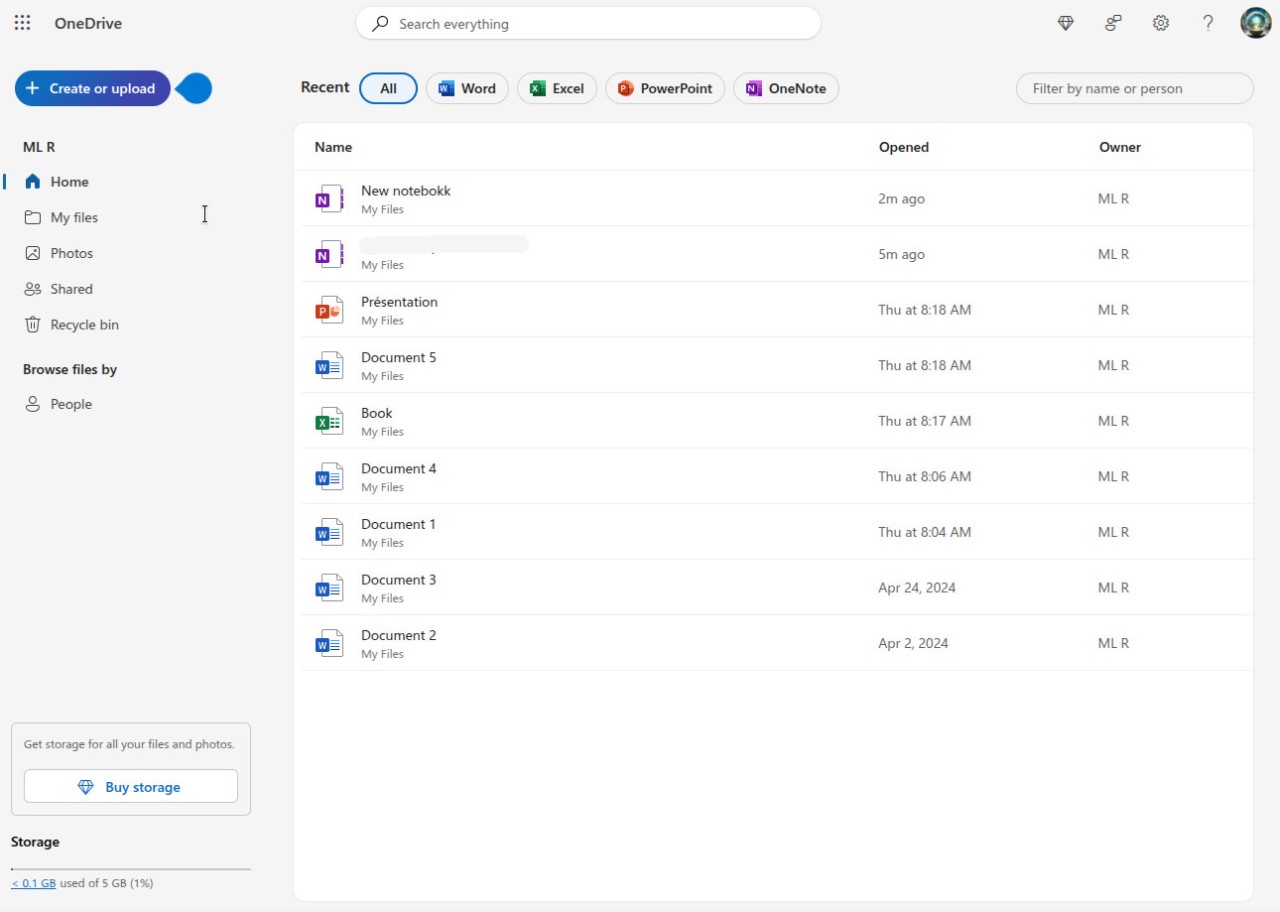1280x912 pixels.
Task: Open the OneDrive settings gear
Action: click(x=1160, y=22)
